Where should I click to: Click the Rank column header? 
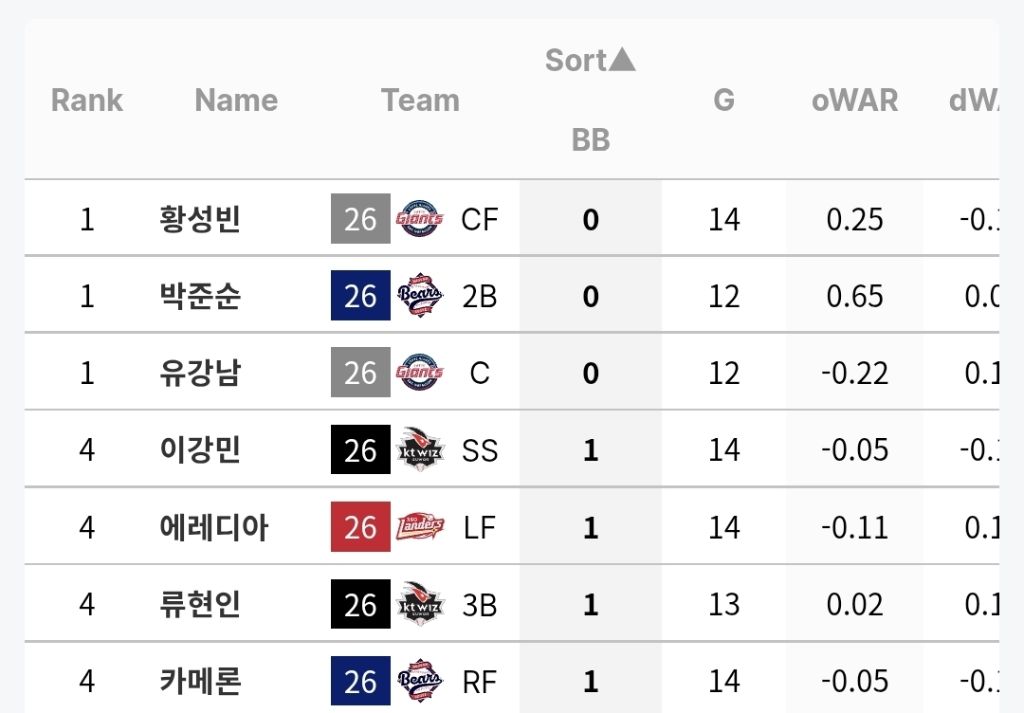(87, 100)
